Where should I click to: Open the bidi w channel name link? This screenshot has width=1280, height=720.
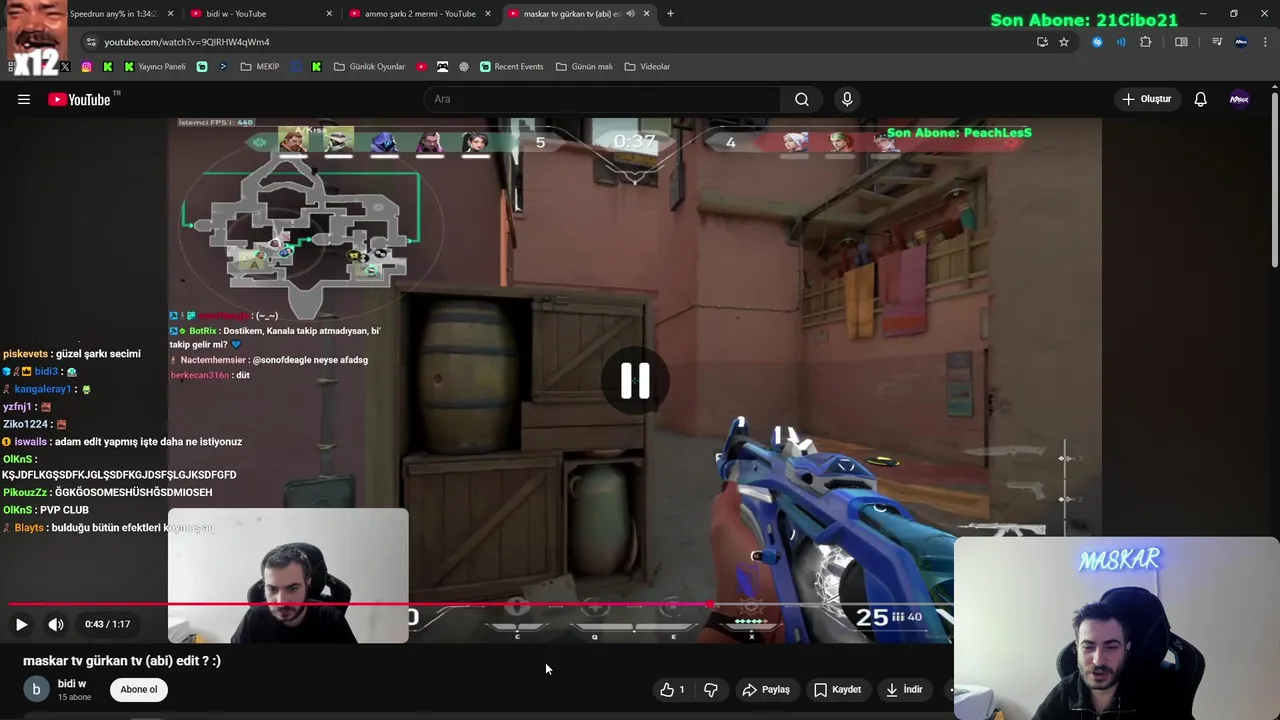[72, 683]
